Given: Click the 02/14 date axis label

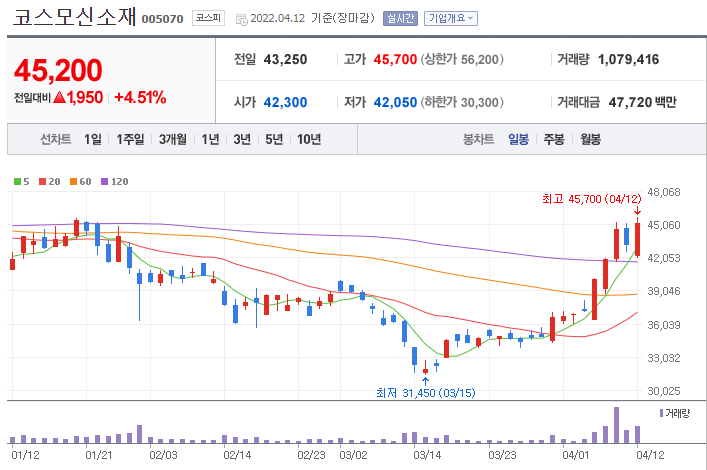Looking at the screenshot, I should click(x=237, y=455).
